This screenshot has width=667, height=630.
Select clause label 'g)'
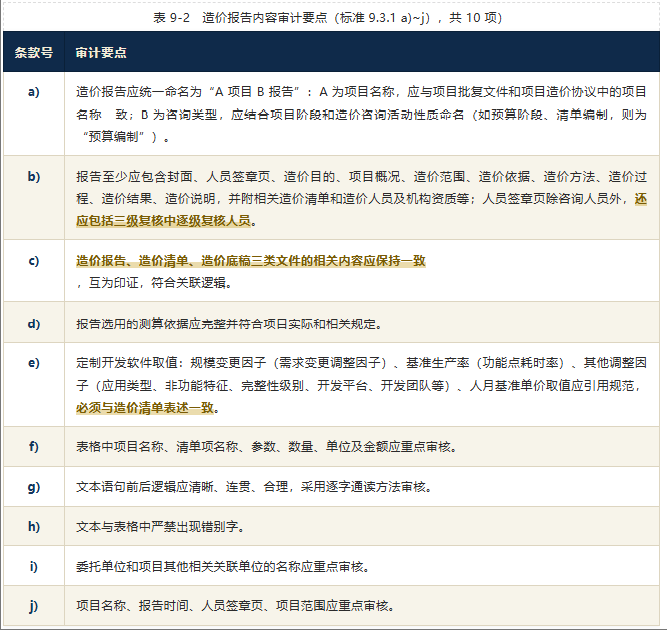pos(34,487)
